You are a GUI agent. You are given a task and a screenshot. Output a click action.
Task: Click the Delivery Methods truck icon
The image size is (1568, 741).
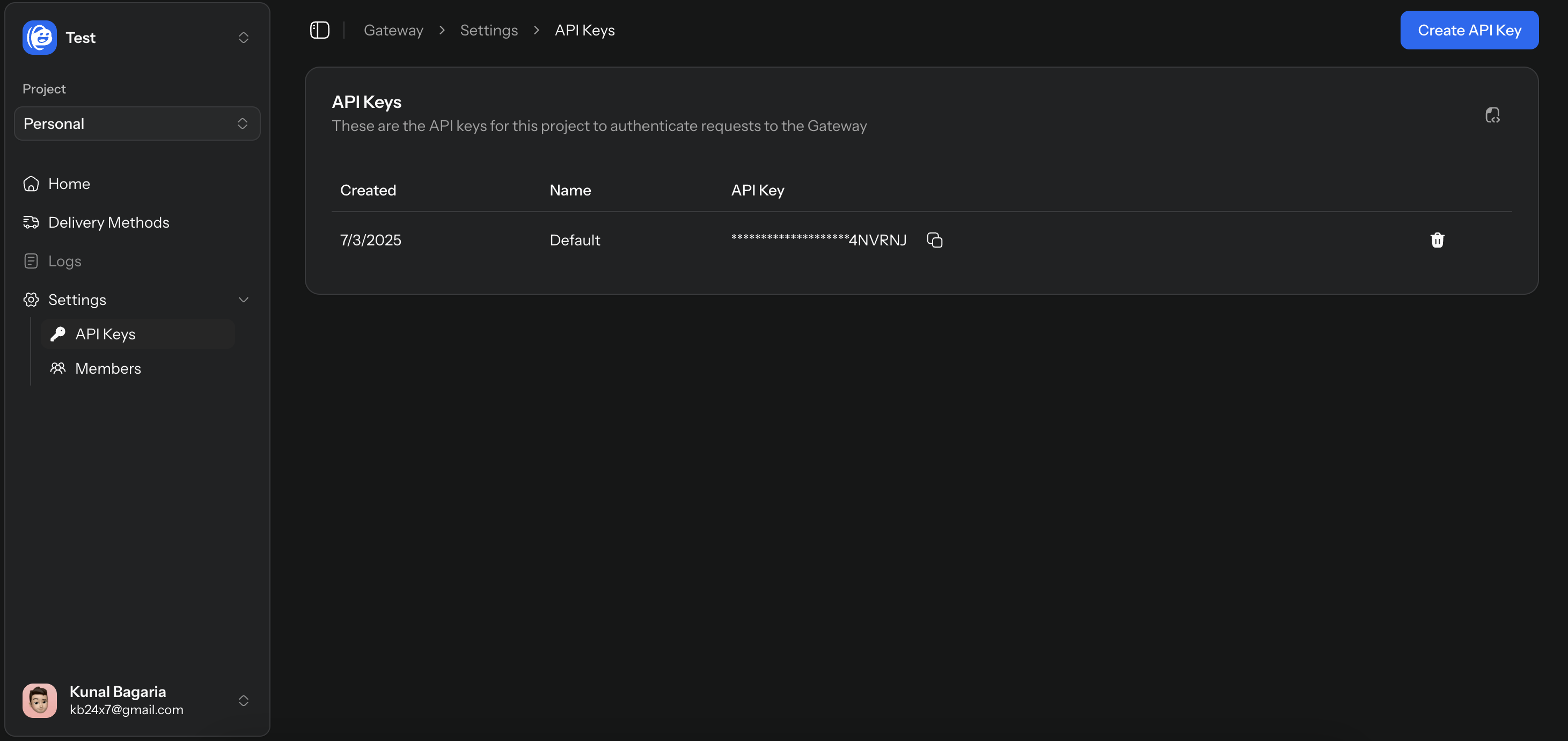point(31,222)
